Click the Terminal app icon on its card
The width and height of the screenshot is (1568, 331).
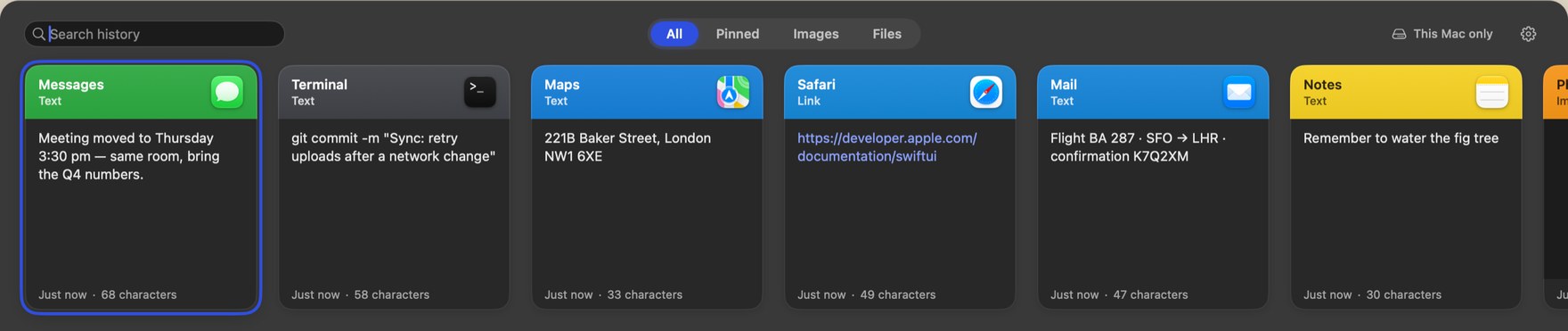[480, 92]
